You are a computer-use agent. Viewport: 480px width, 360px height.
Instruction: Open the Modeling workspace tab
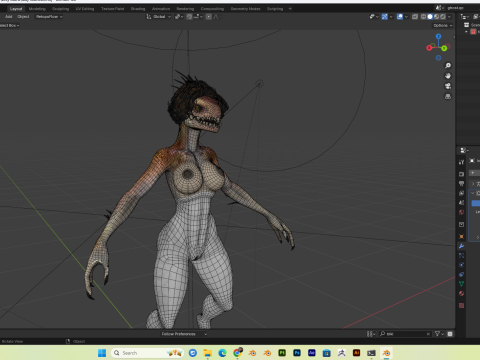click(37, 9)
